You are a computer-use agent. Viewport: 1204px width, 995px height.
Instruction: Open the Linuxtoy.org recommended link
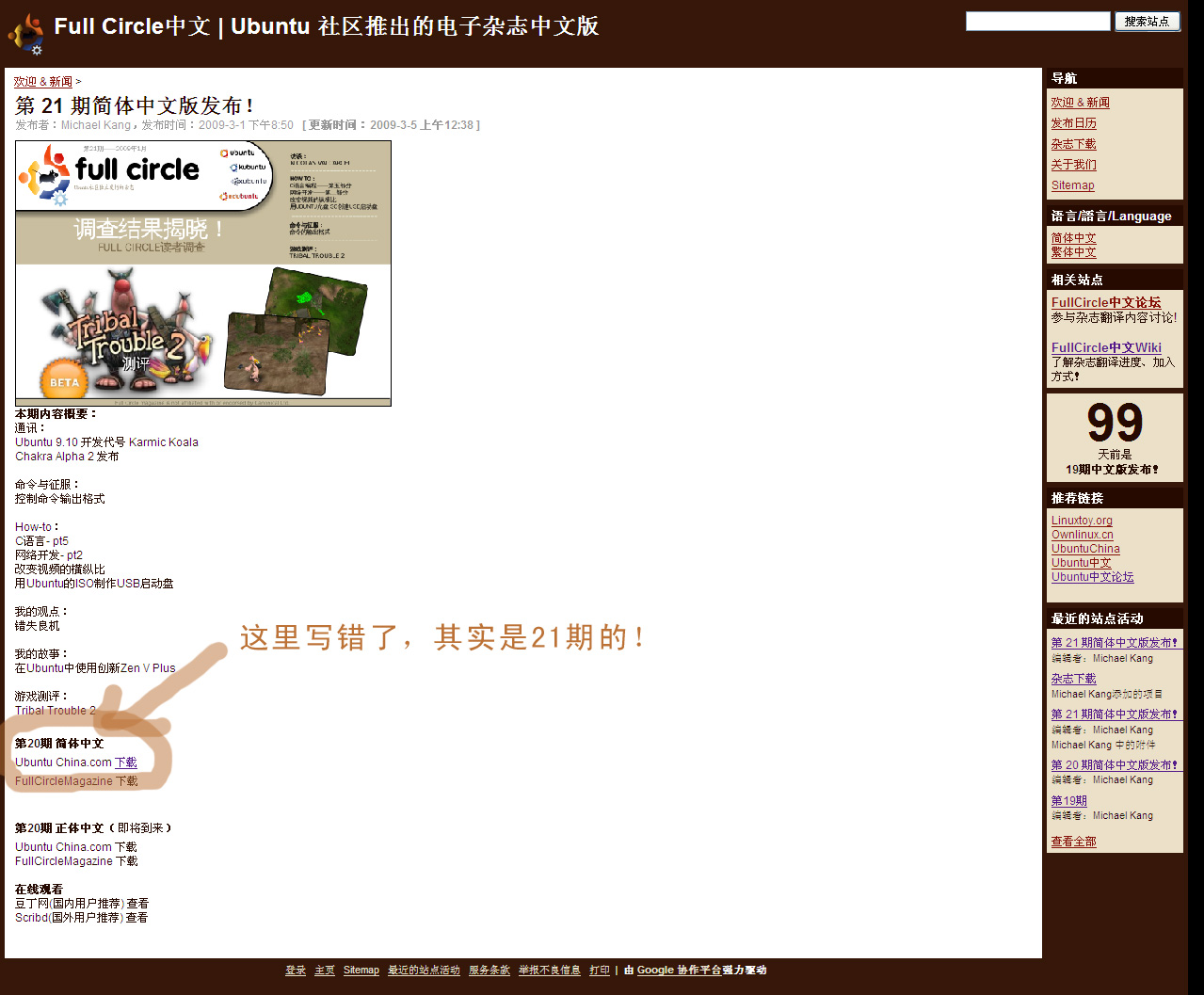tap(1082, 521)
